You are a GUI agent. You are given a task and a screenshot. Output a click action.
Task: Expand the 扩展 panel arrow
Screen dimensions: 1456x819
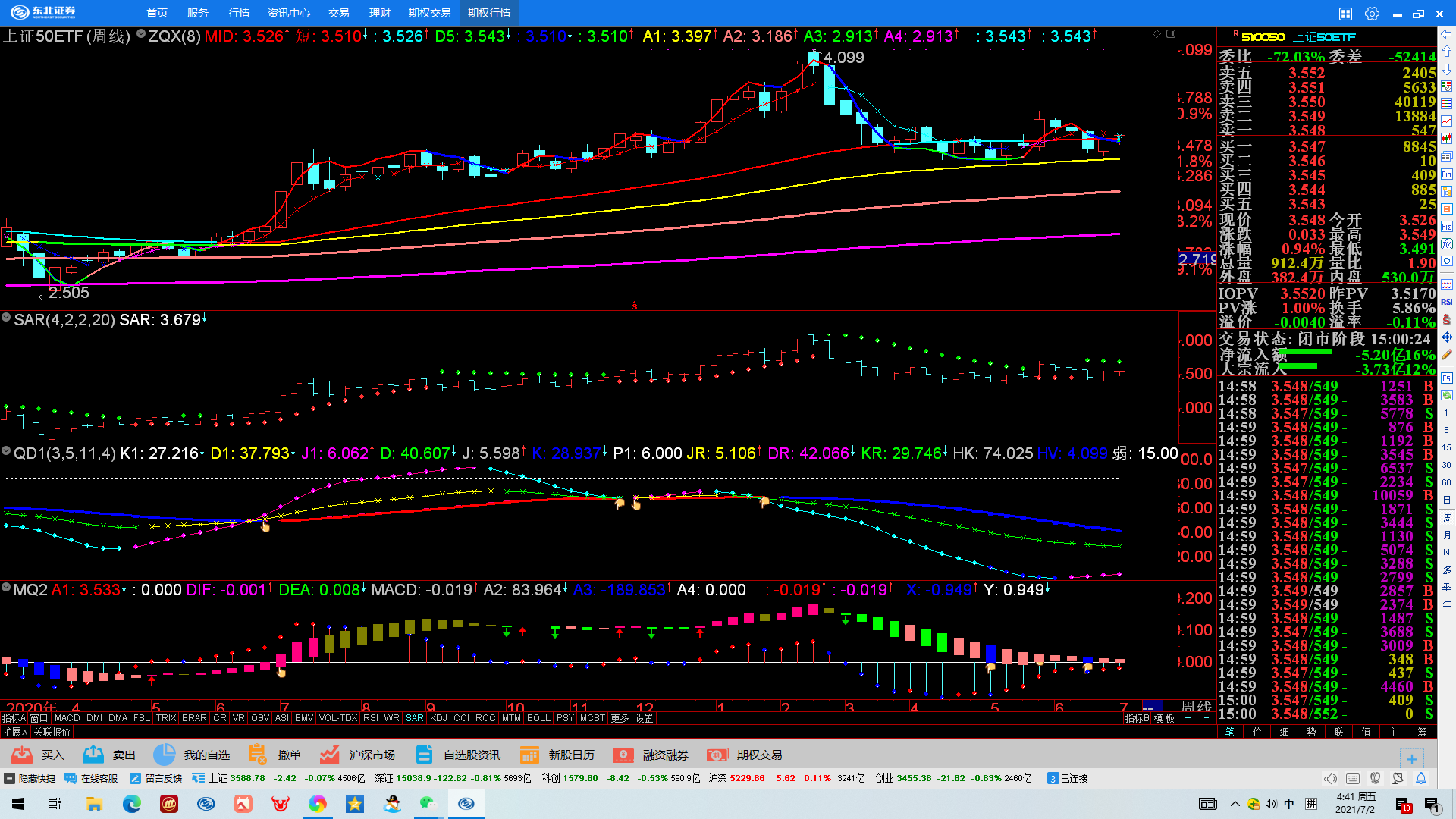tap(15, 732)
